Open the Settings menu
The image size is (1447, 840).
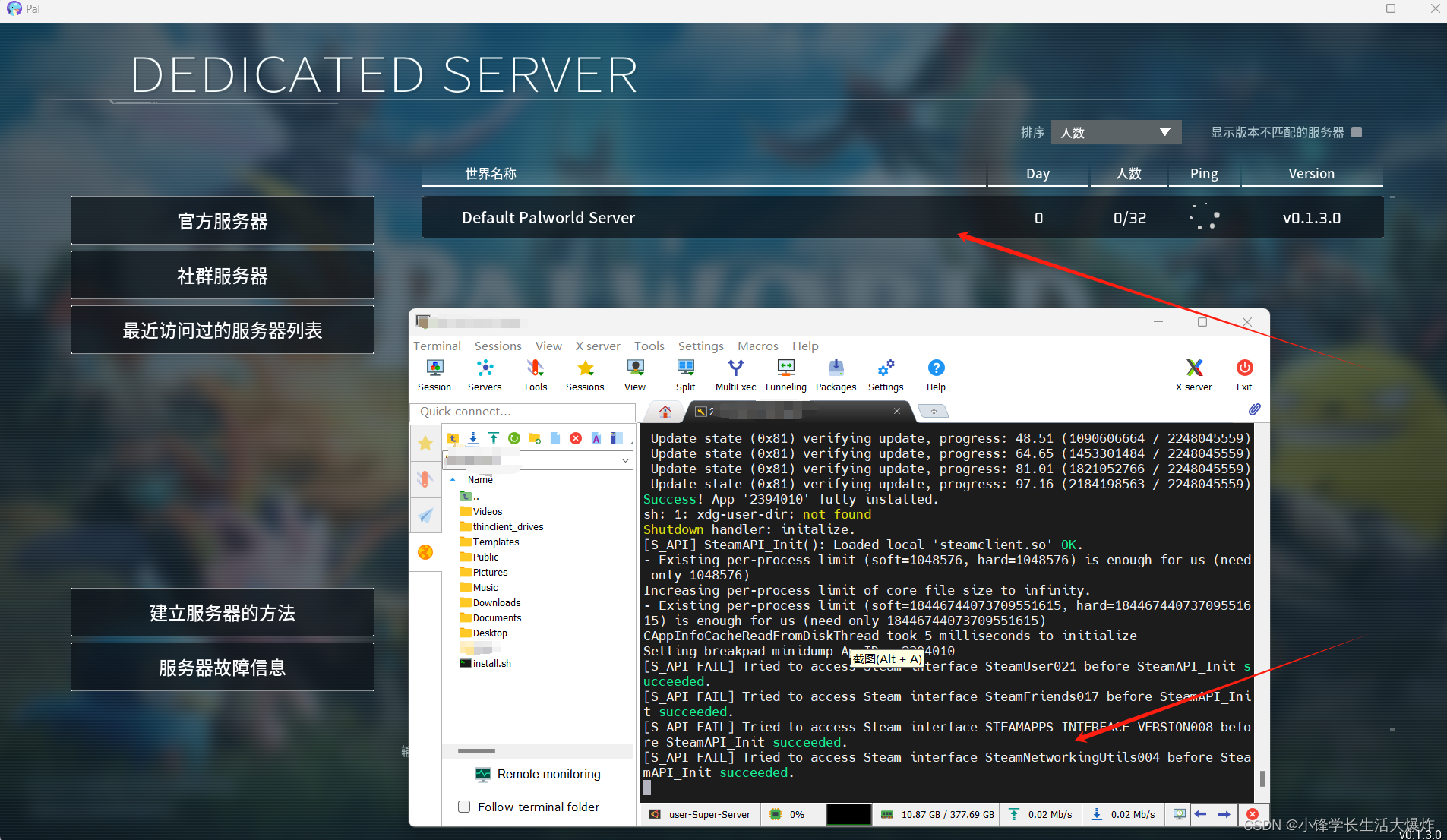tap(700, 346)
